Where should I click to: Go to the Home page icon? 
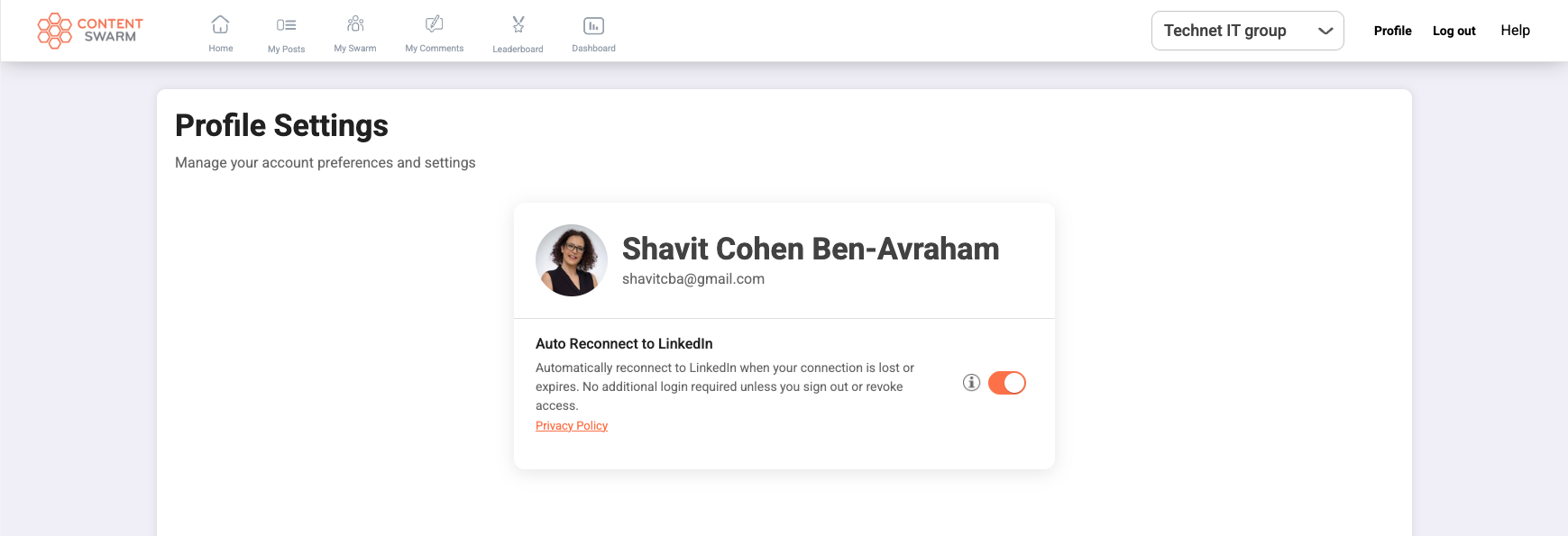click(x=221, y=24)
